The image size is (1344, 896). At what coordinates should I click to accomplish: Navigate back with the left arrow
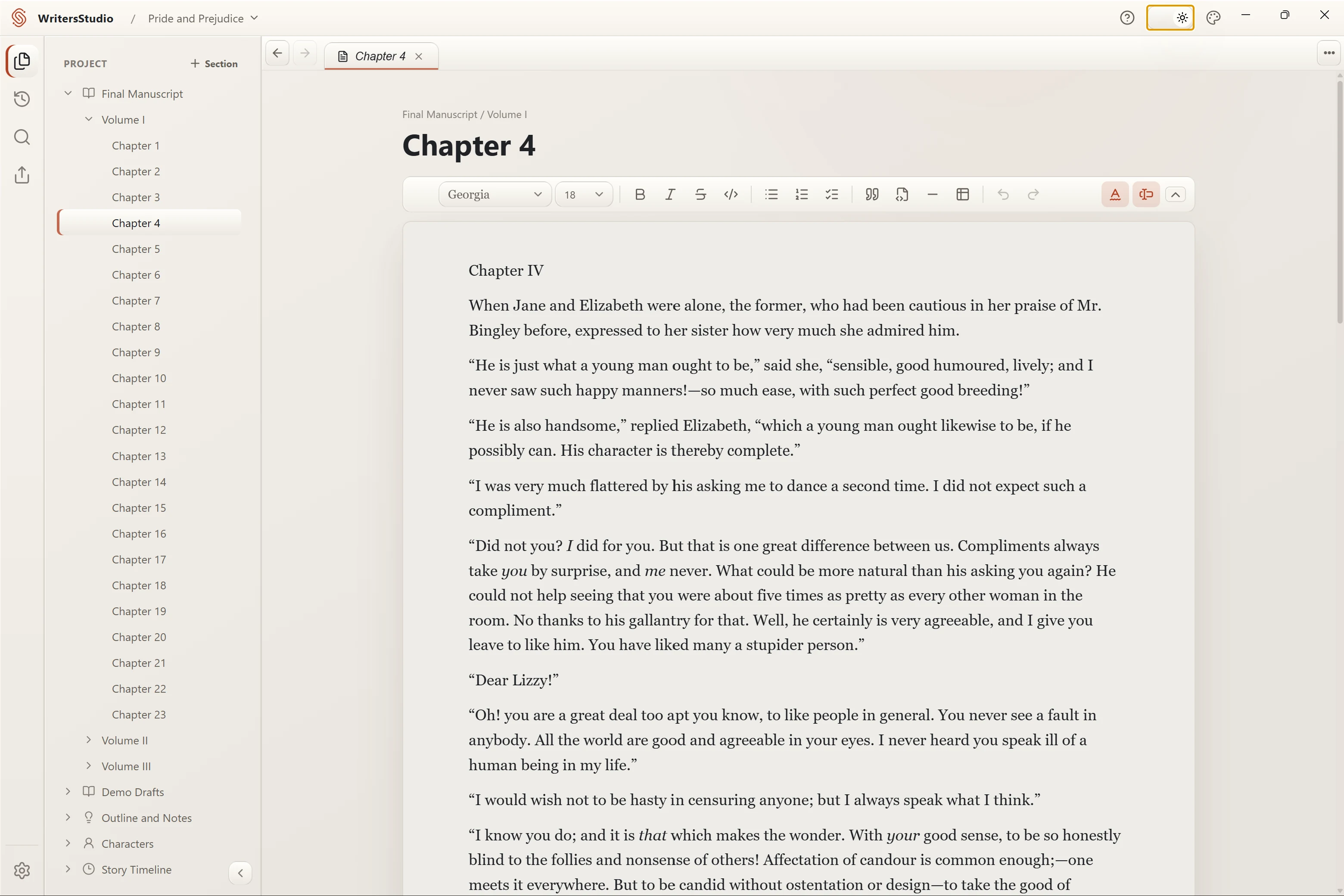(x=277, y=53)
